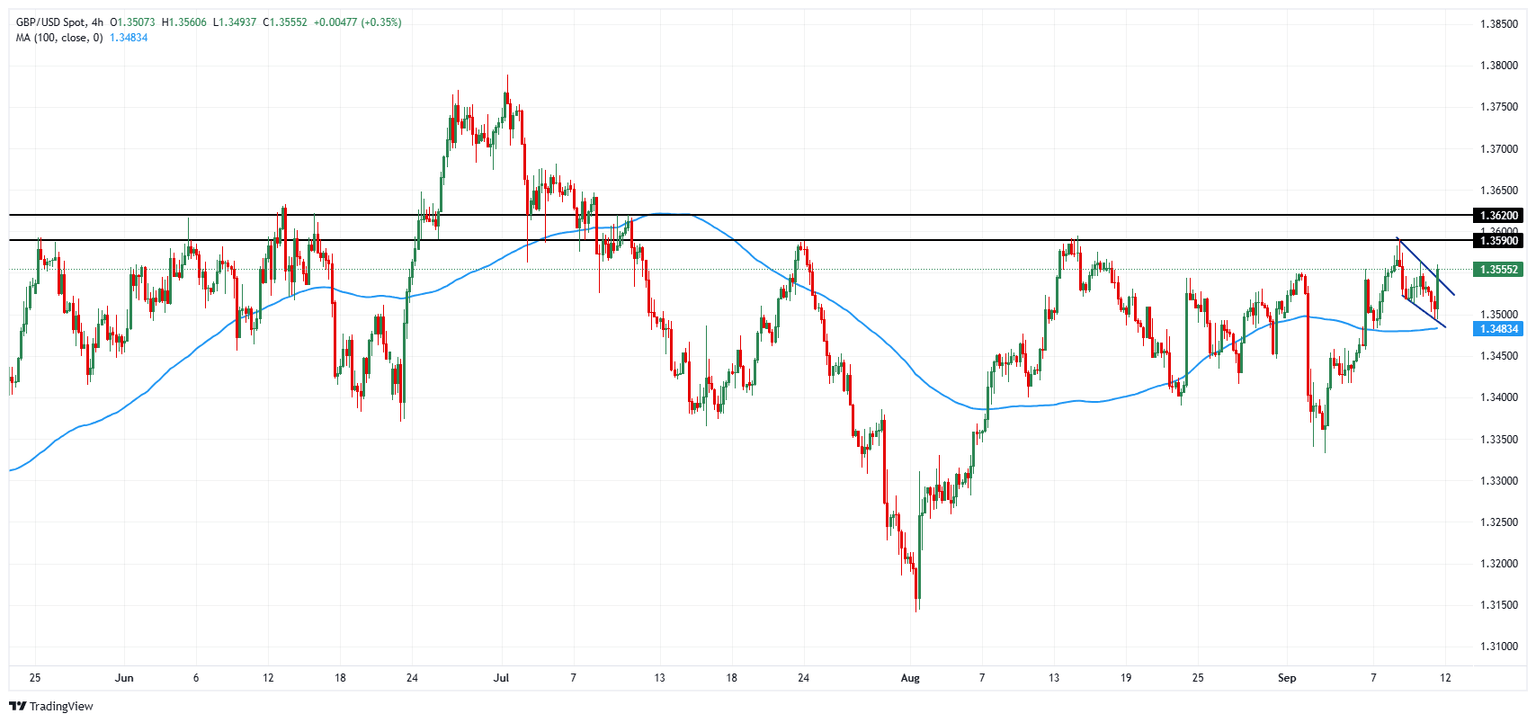Click the 4h timeframe label

click(x=97, y=18)
